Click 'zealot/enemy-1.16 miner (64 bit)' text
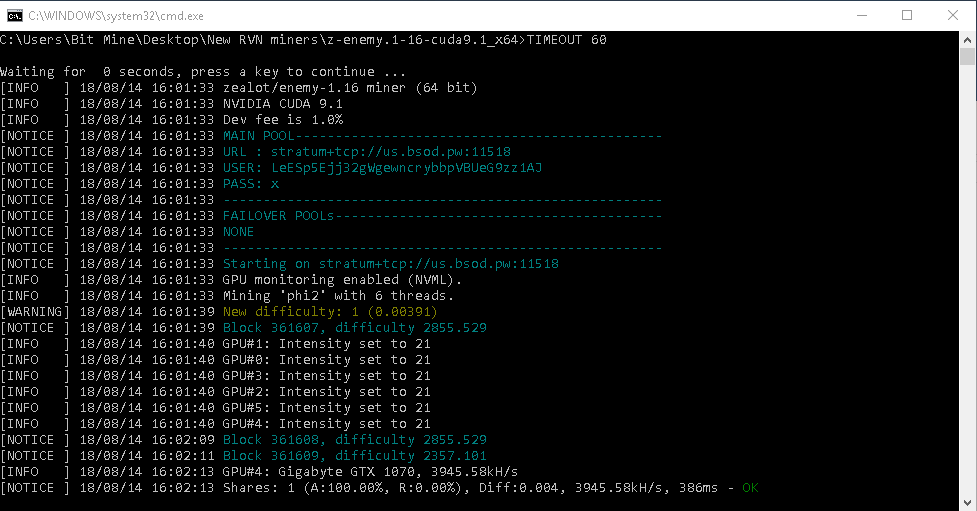977x511 pixels. point(350,88)
